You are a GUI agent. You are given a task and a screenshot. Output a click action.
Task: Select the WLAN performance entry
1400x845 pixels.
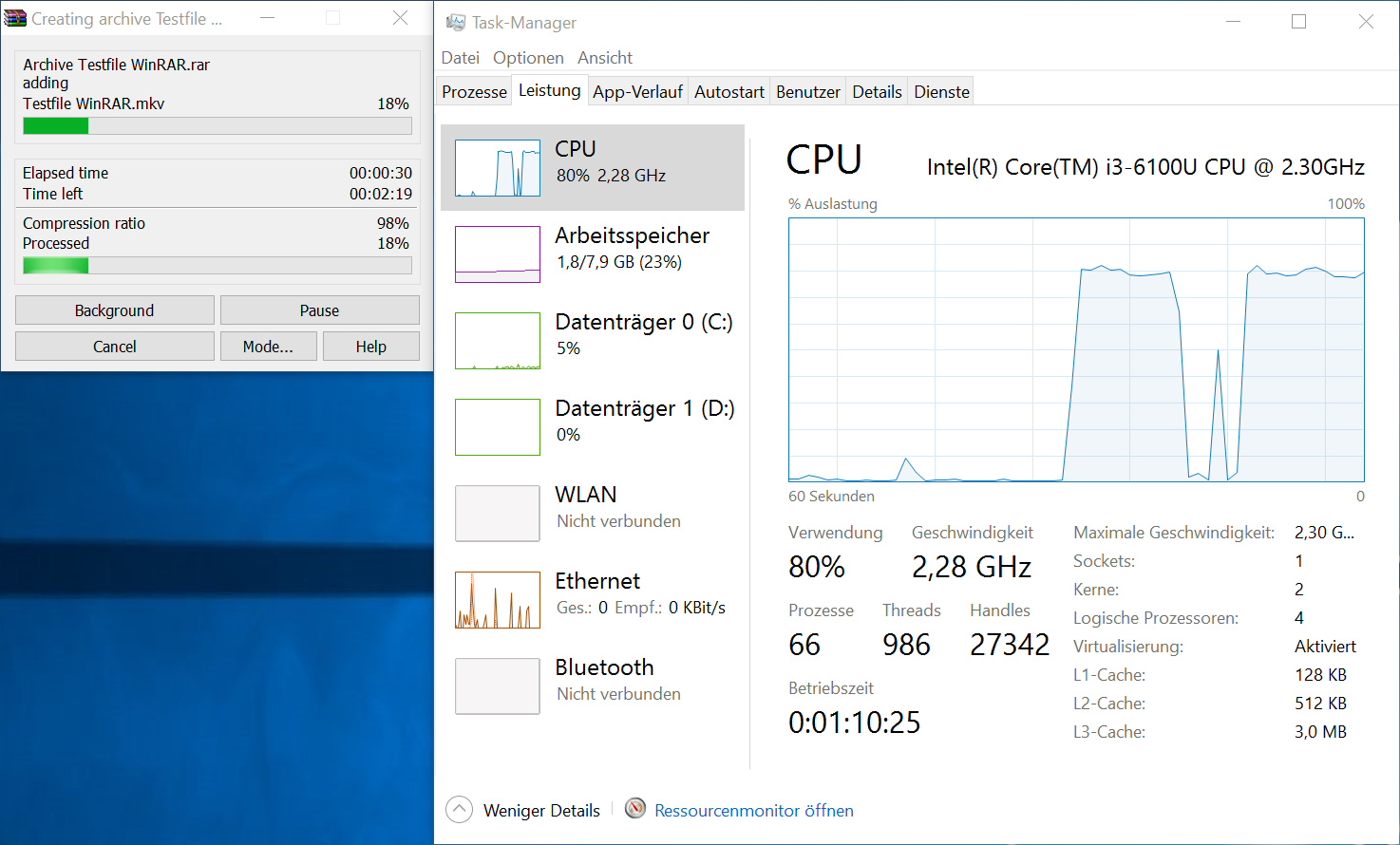(x=593, y=514)
